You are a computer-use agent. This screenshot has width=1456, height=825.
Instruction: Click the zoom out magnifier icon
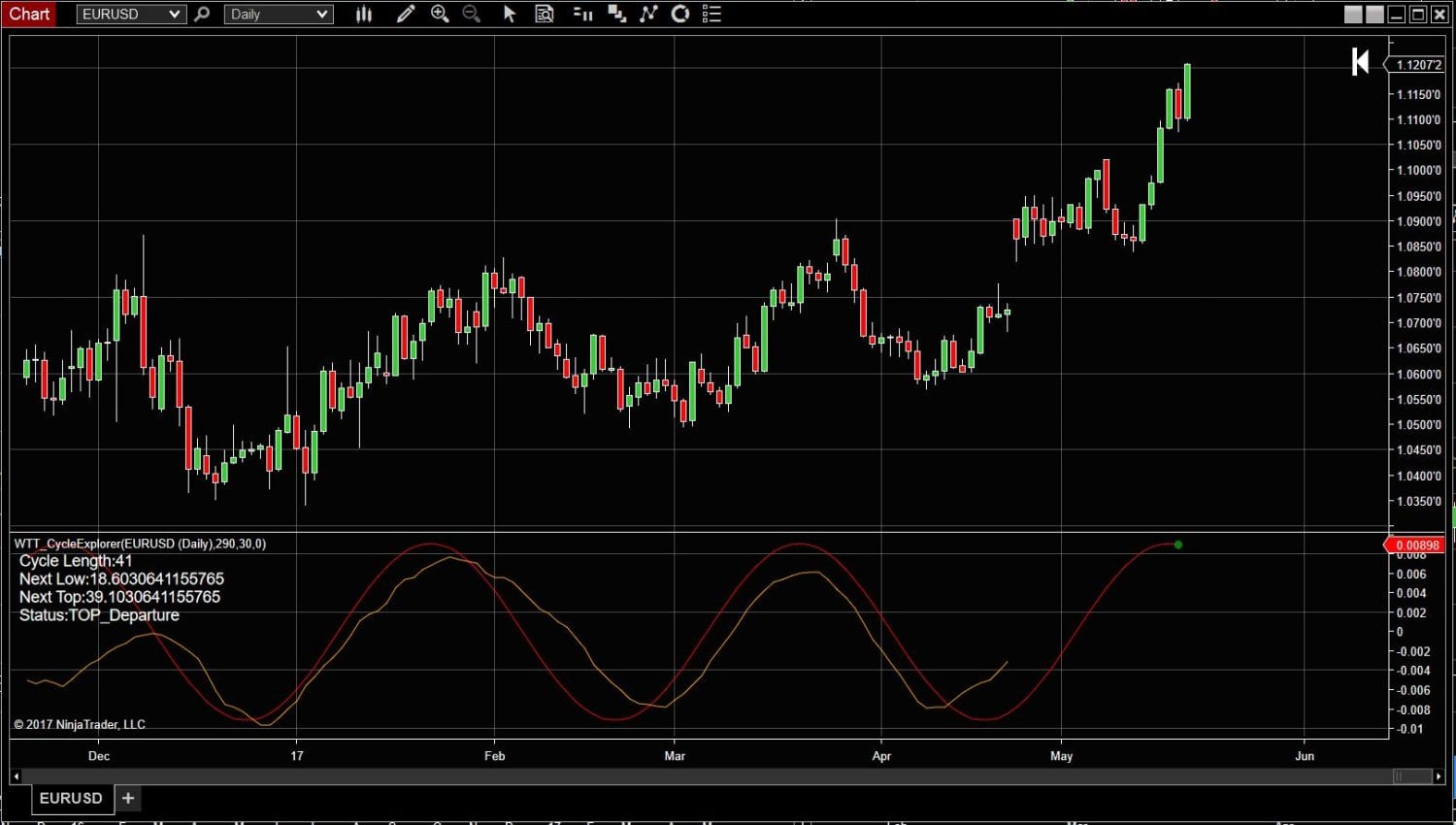(472, 14)
